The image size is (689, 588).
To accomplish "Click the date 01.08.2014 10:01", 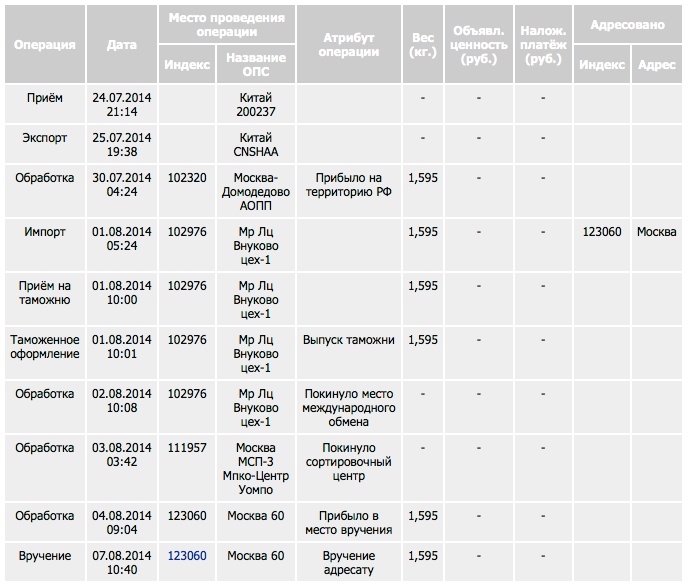I will coord(122,346).
